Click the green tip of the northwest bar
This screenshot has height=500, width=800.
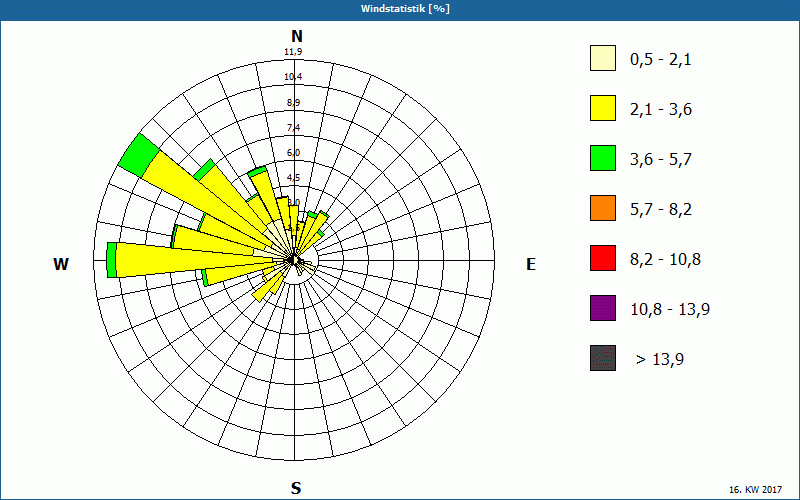pyautogui.click(x=139, y=156)
